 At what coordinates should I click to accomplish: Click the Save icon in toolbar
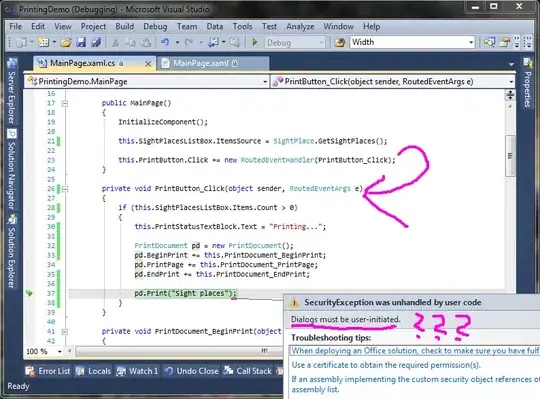(x=81, y=42)
